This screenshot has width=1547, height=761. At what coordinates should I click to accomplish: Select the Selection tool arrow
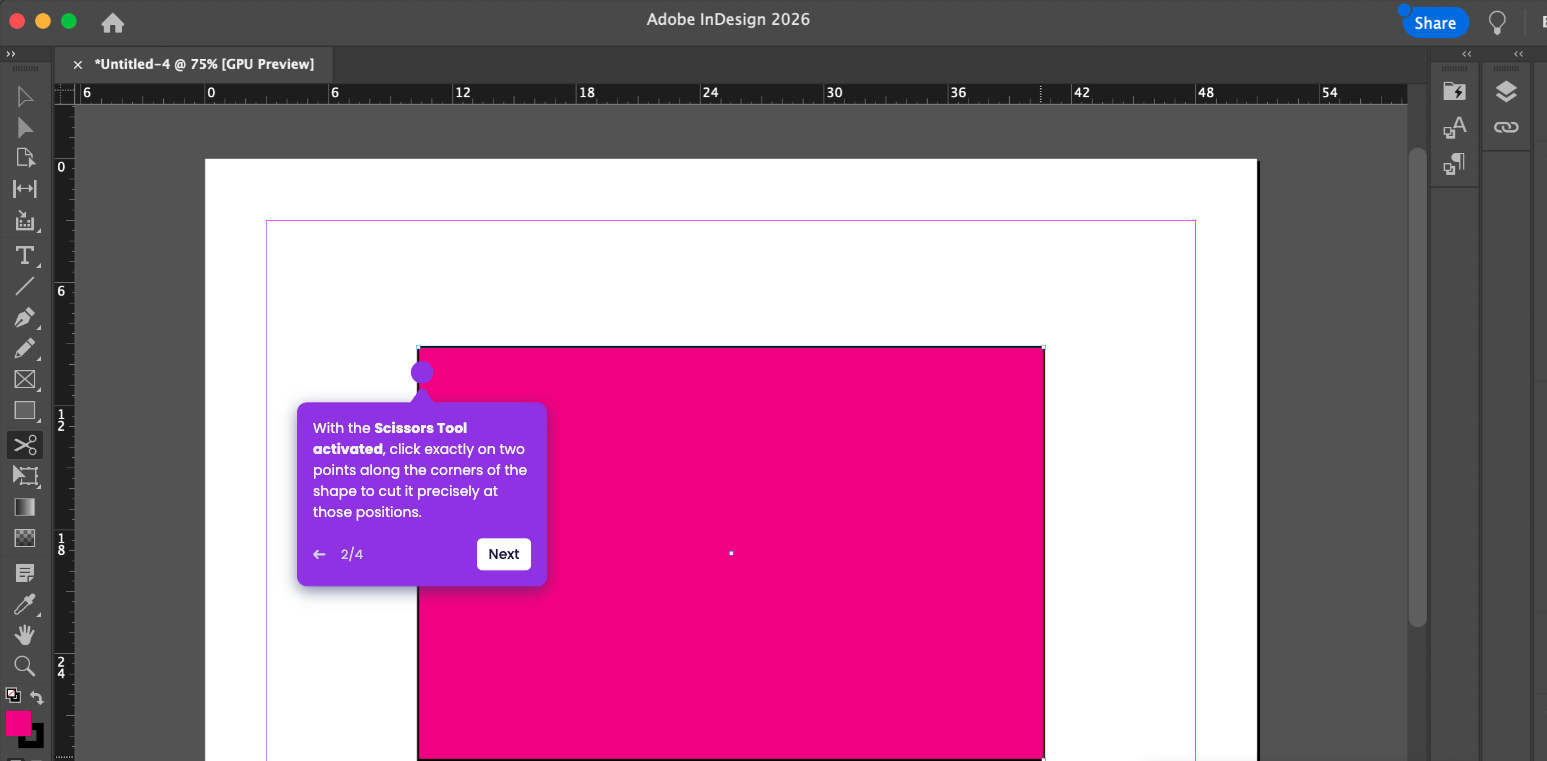tap(25, 97)
